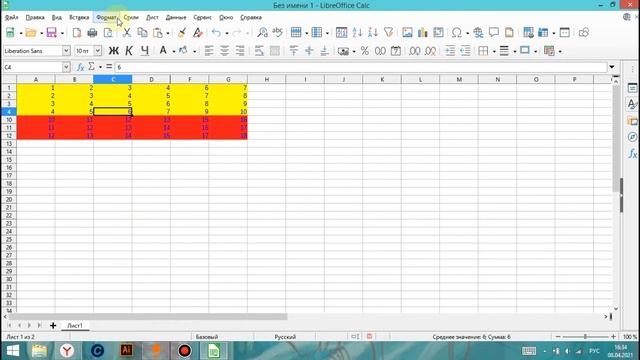Open the Файл menu
This screenshot has width=640, height=360.
pos(11,18)
